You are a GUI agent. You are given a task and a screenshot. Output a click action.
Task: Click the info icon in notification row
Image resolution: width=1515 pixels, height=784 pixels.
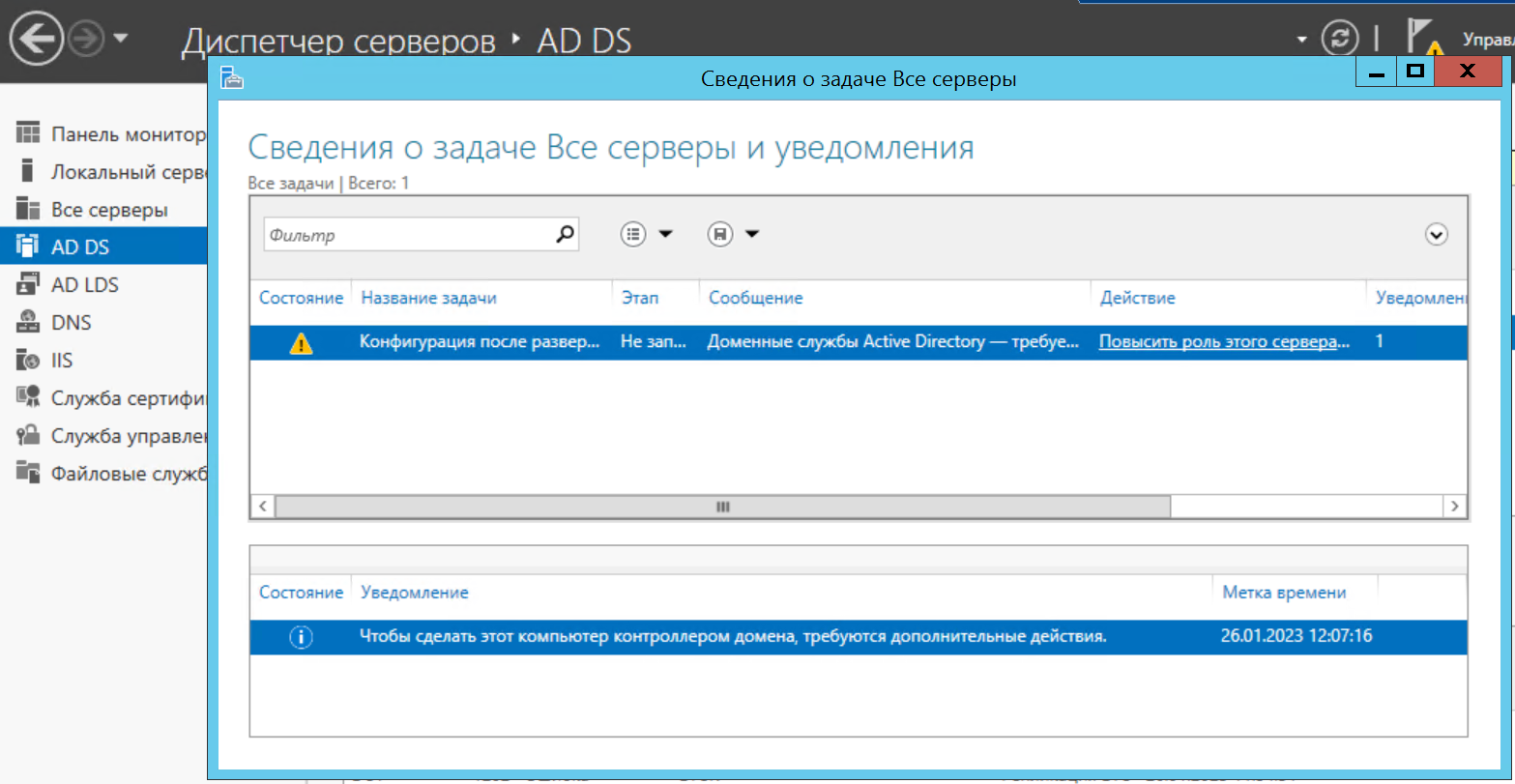tap(301, 637)
